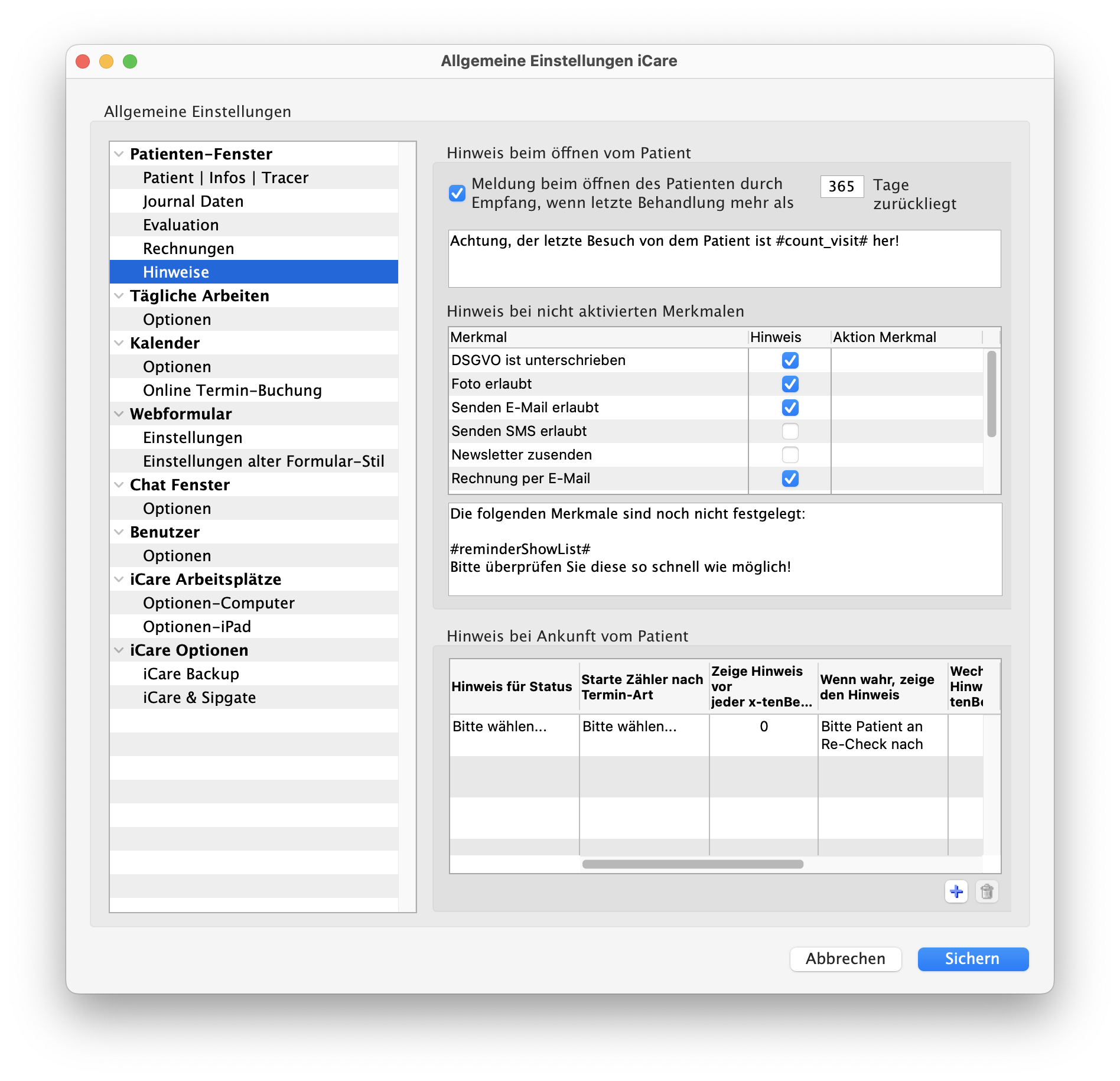Uncheck Meldung beim öffnen des Patienten
Image resolution: width=1120 pixels, height=1081 pixels.
point(457,193)
